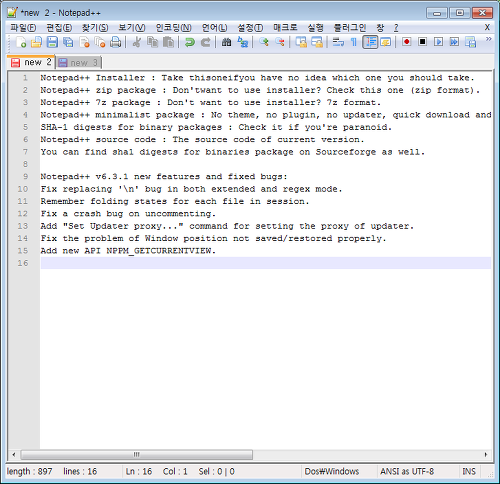
Task: Open the 실행 menu
Action: pyautogui.click(x=315, y=28)
